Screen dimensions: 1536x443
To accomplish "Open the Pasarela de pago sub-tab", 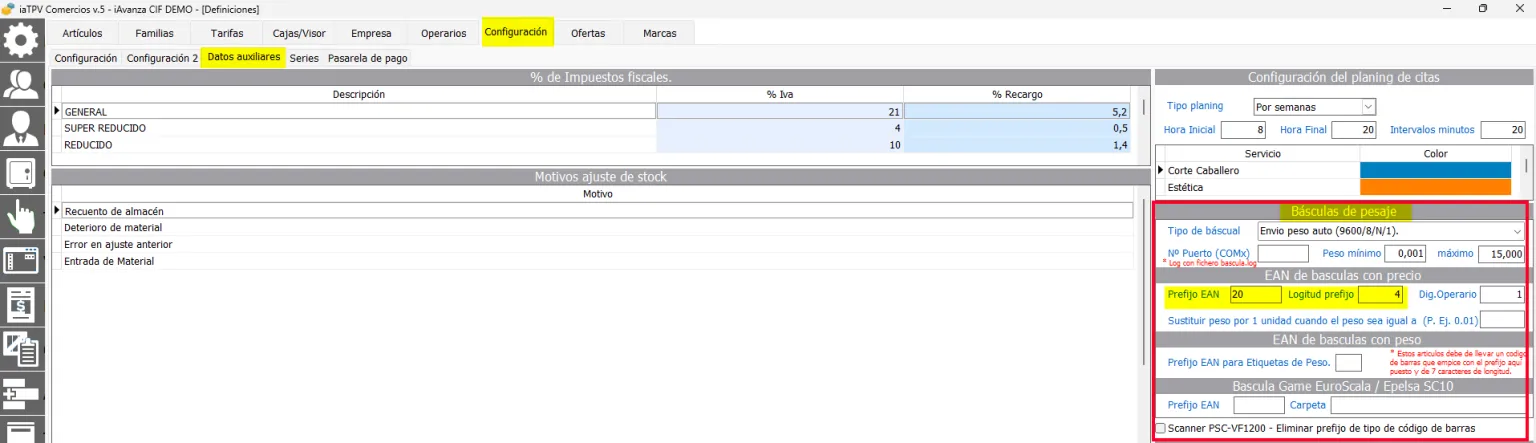I will point(367,58).
